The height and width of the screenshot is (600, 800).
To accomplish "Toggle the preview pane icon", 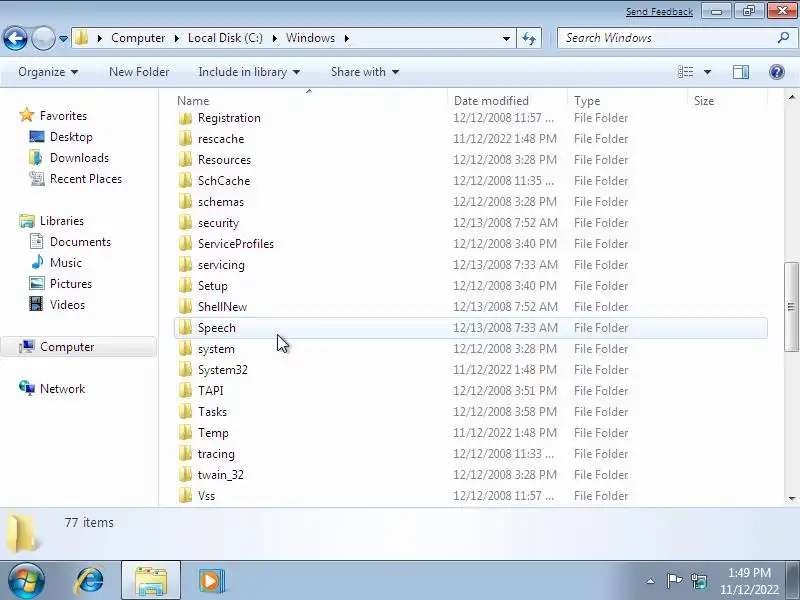I will (x=741, y=72).
